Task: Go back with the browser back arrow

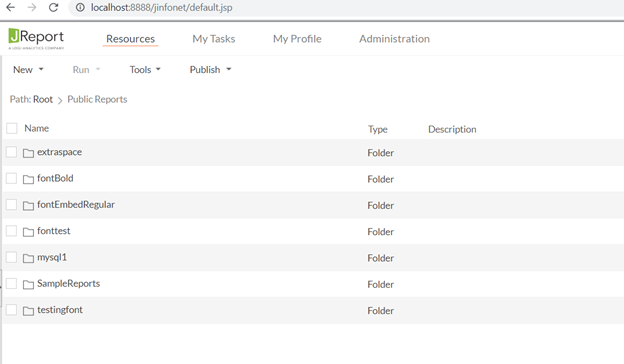Action: pos(11,7)
